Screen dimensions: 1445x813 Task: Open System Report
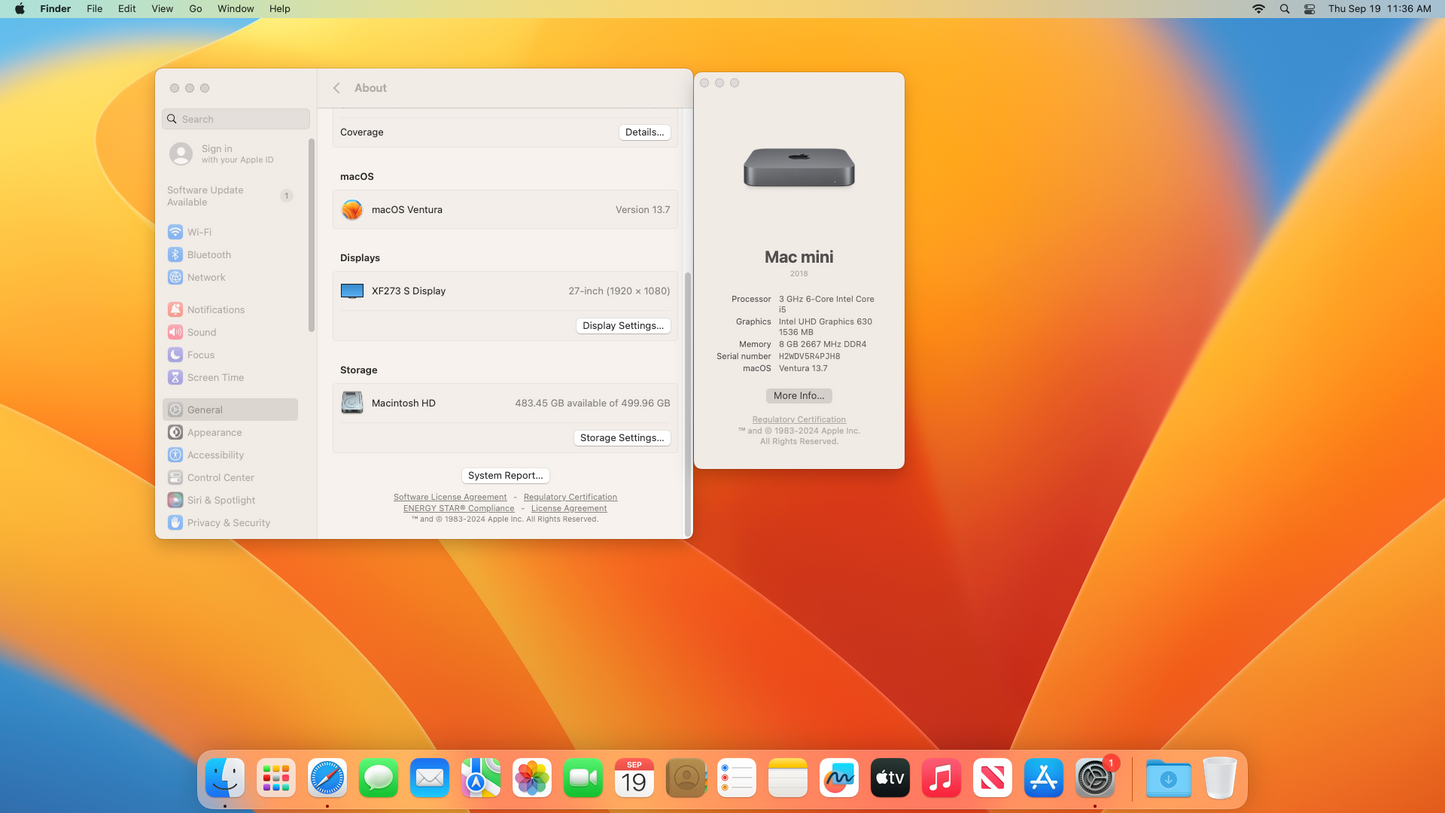(x=505, y=476)
